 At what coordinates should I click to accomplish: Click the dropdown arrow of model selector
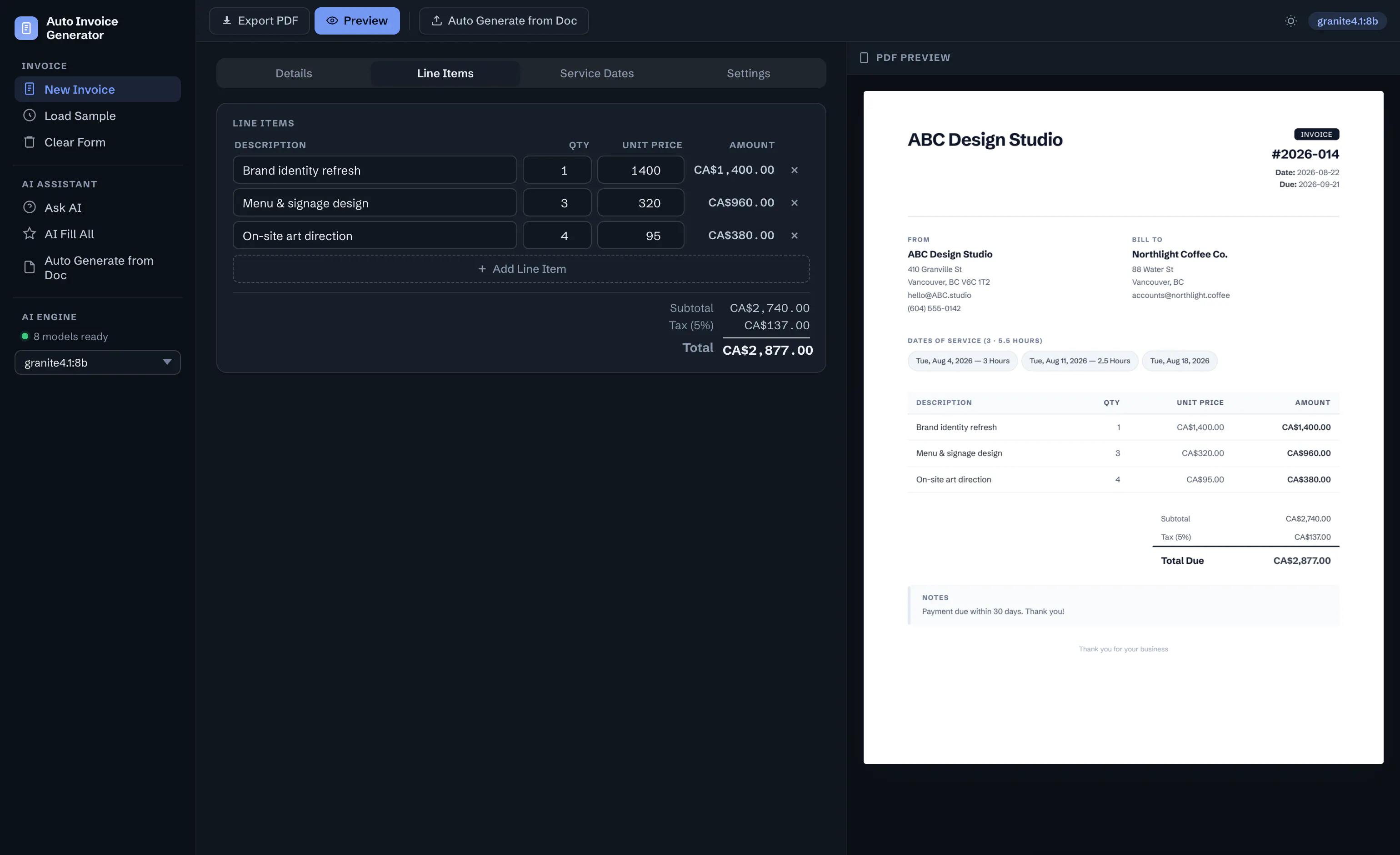[x=167, y=362]
